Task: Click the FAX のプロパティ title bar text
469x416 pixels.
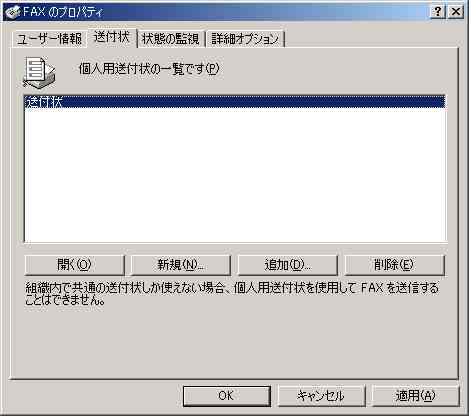Action: pos(63,12)
